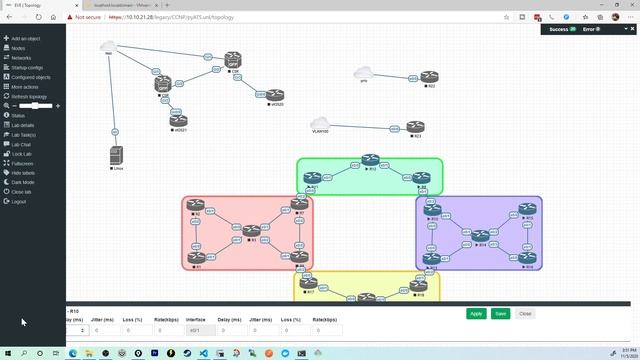This screenshot has height=360, width=640.
Task: Open More actions in sidebar
Action: click(x=21, y=87)
